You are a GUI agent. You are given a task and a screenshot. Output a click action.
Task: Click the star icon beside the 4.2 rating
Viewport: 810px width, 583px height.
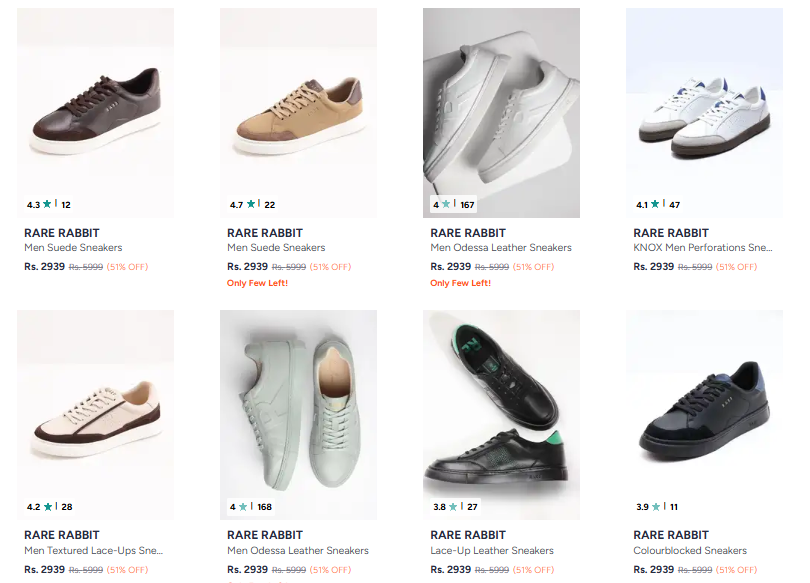click(47, 506)
